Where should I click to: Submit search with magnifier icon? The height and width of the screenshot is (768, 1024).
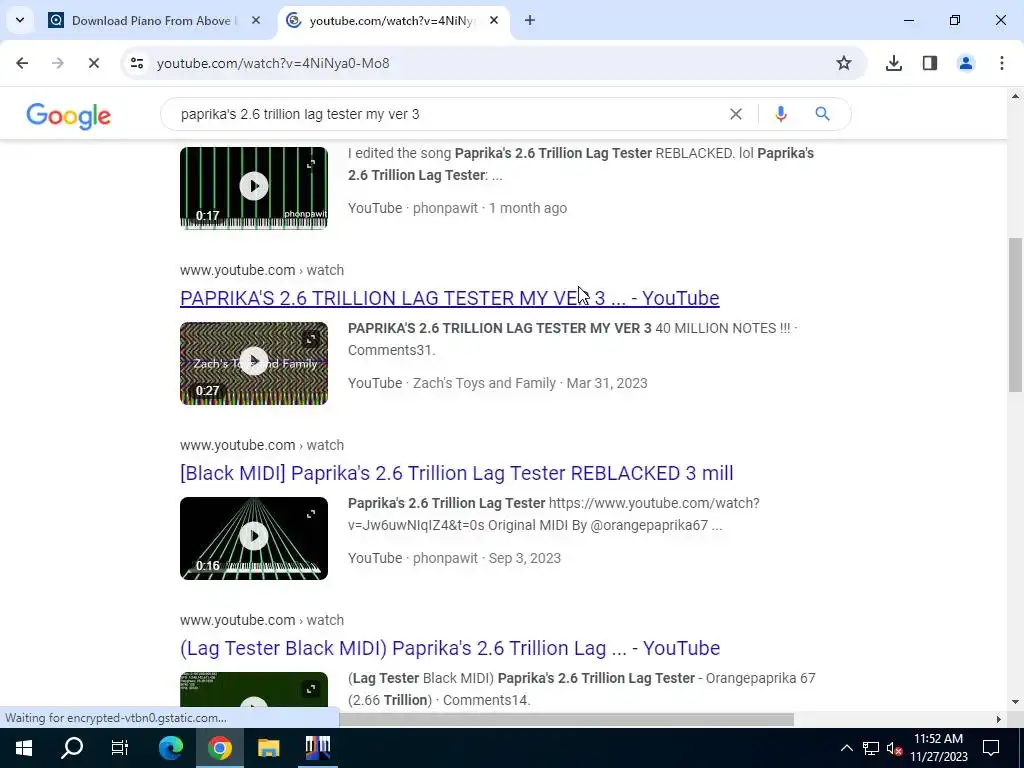coord(822,114)
